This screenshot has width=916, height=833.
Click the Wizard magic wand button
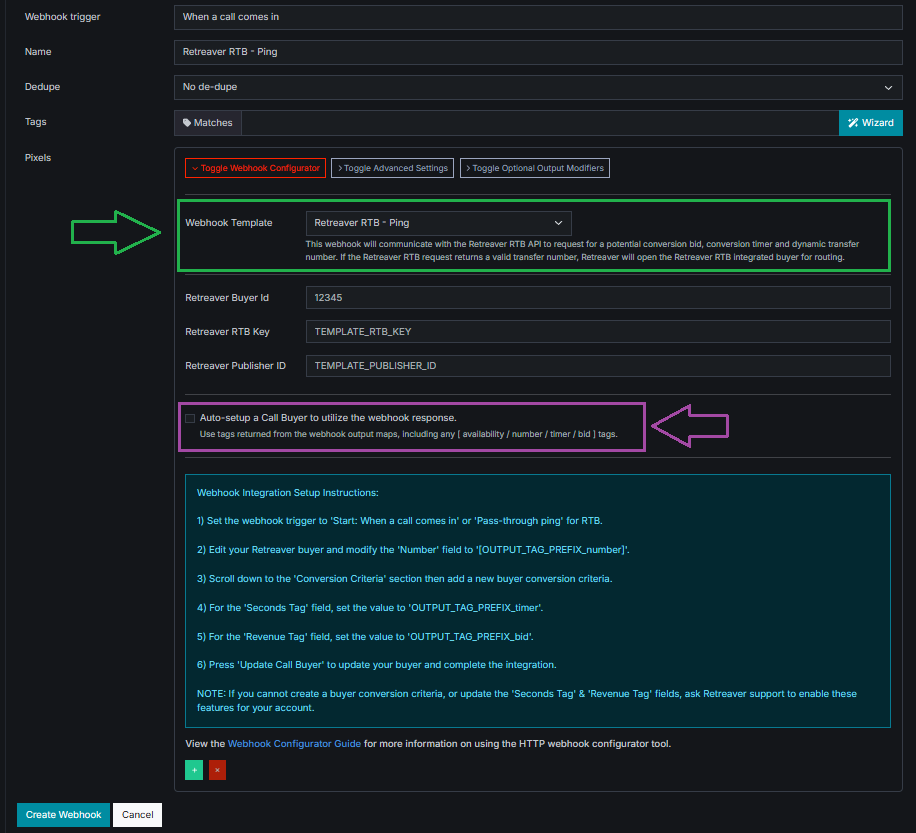[870, 123]
